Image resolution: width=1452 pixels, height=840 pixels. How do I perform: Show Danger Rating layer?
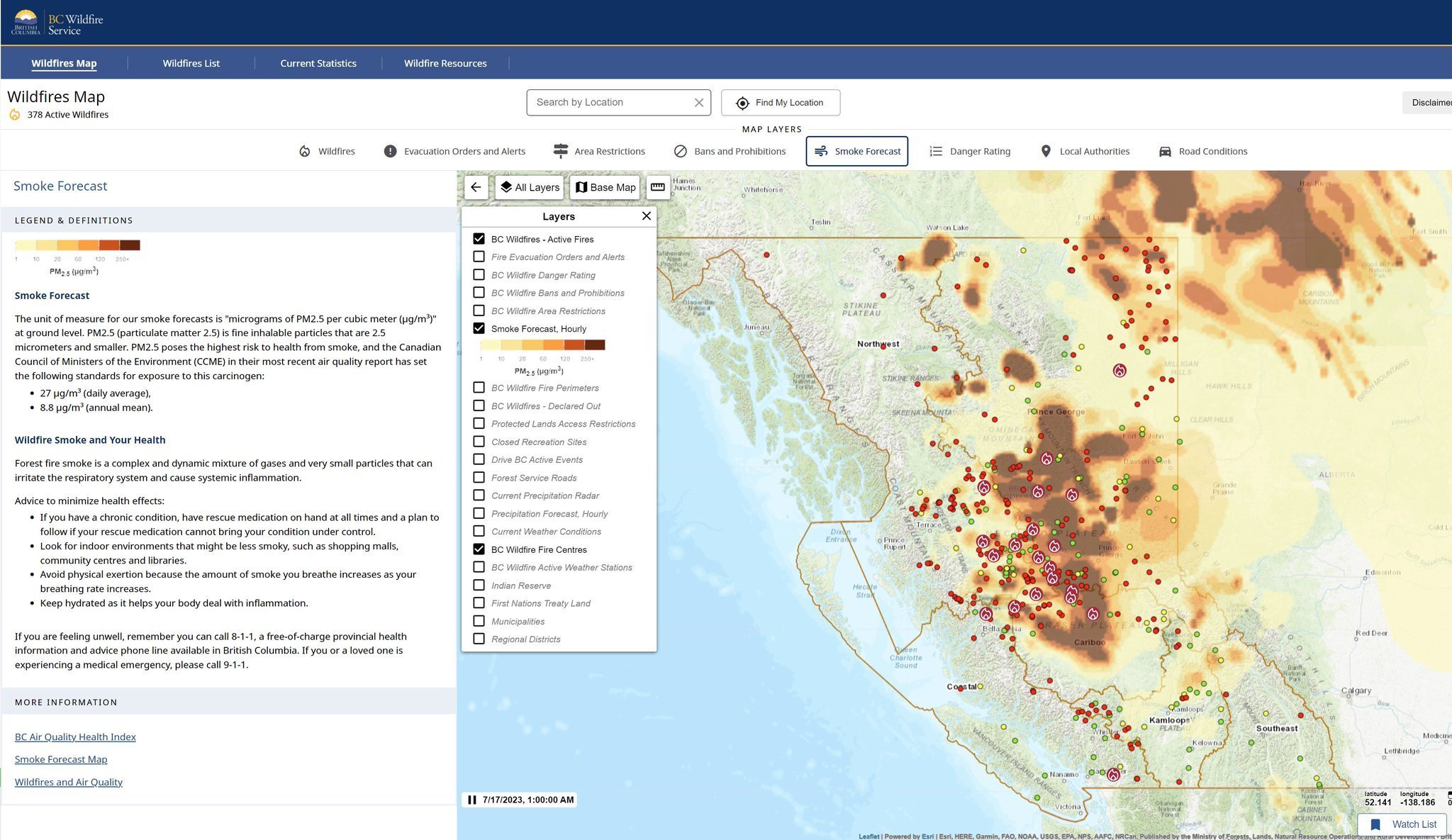[936, 151]
